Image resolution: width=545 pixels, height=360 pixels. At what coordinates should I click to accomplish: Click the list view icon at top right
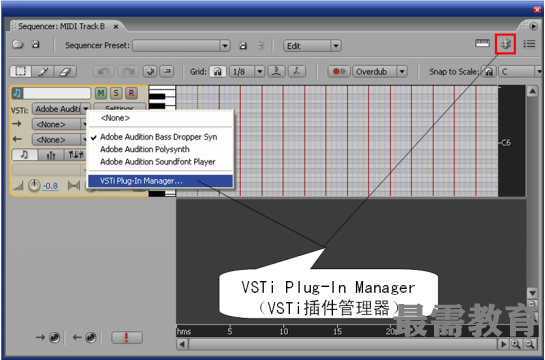point(529,44)
